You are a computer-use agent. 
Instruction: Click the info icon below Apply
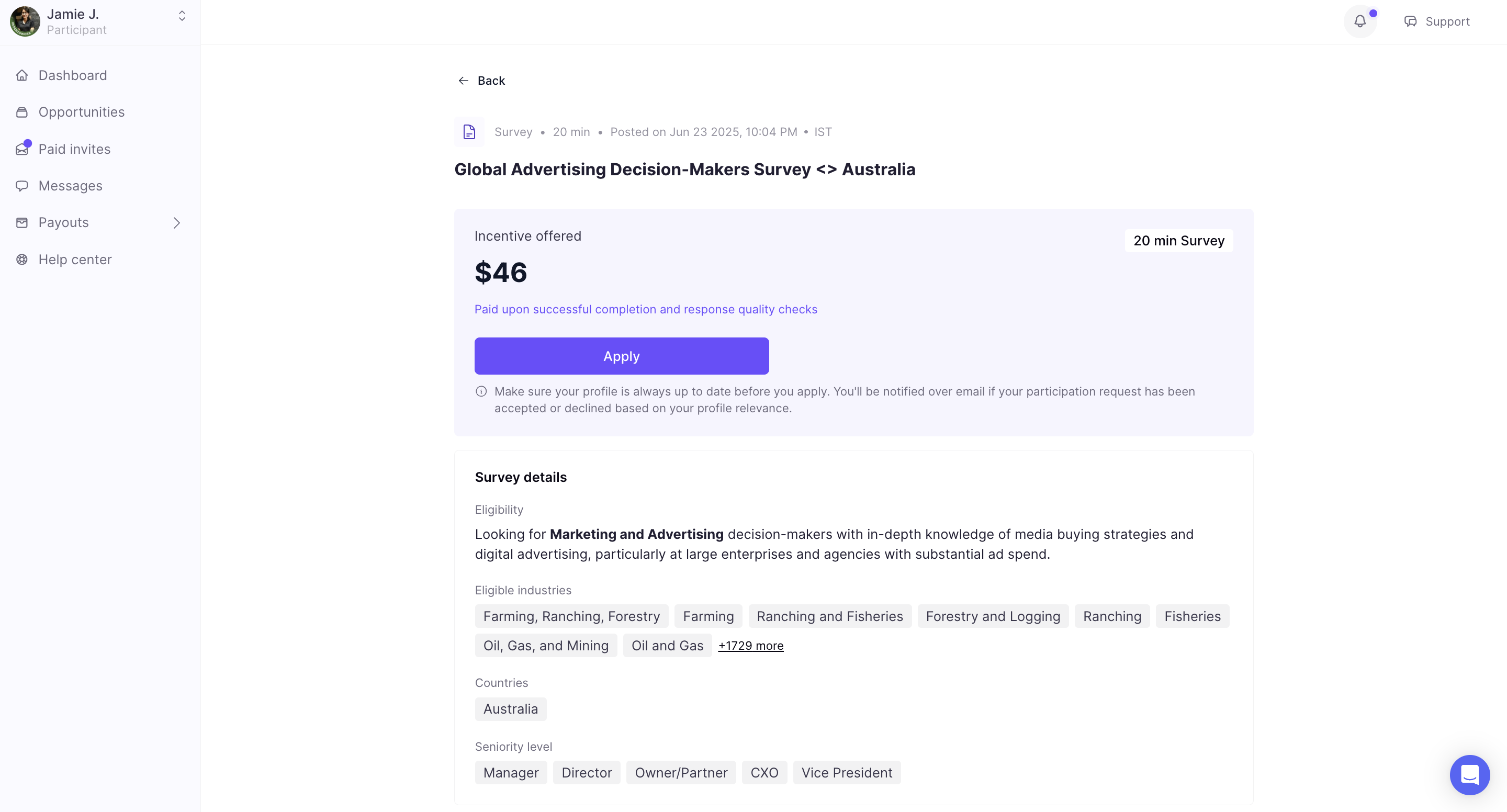481,391
